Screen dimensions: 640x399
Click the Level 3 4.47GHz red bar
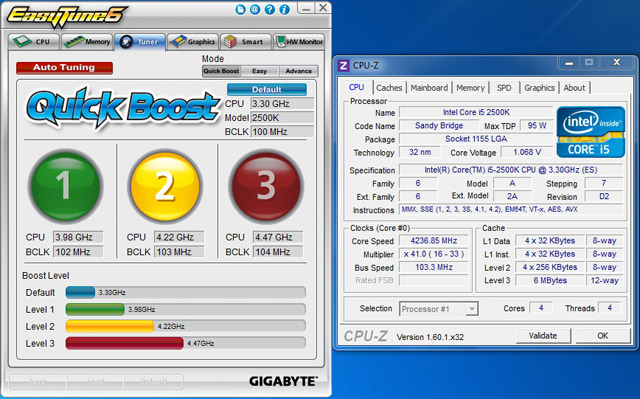click(185, 343)
